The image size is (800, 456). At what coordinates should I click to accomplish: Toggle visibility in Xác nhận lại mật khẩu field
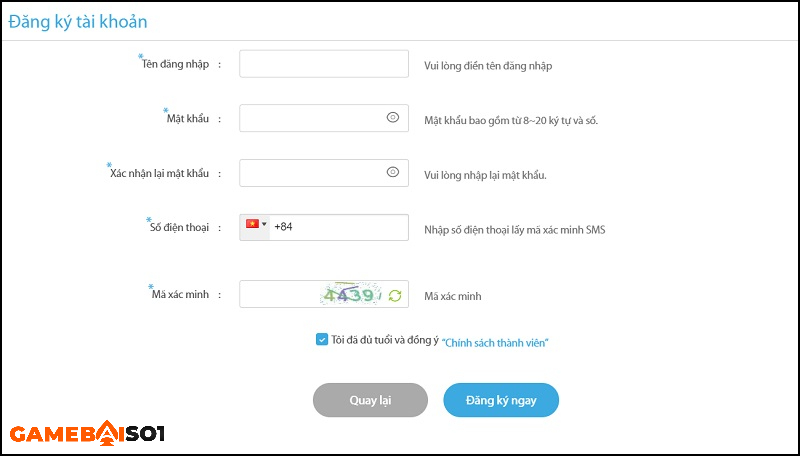392,172
